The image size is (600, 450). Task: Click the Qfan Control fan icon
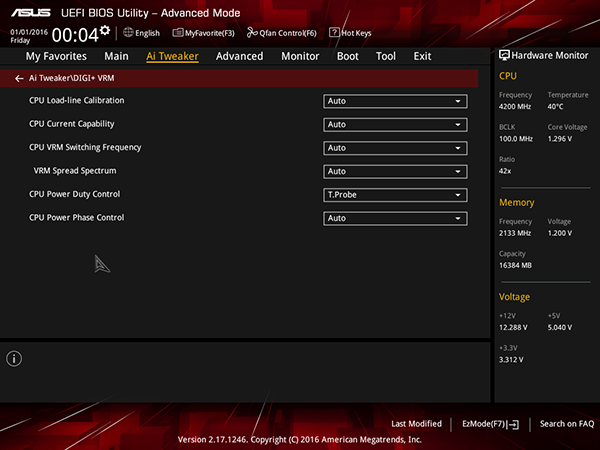[x=252, y=33]
